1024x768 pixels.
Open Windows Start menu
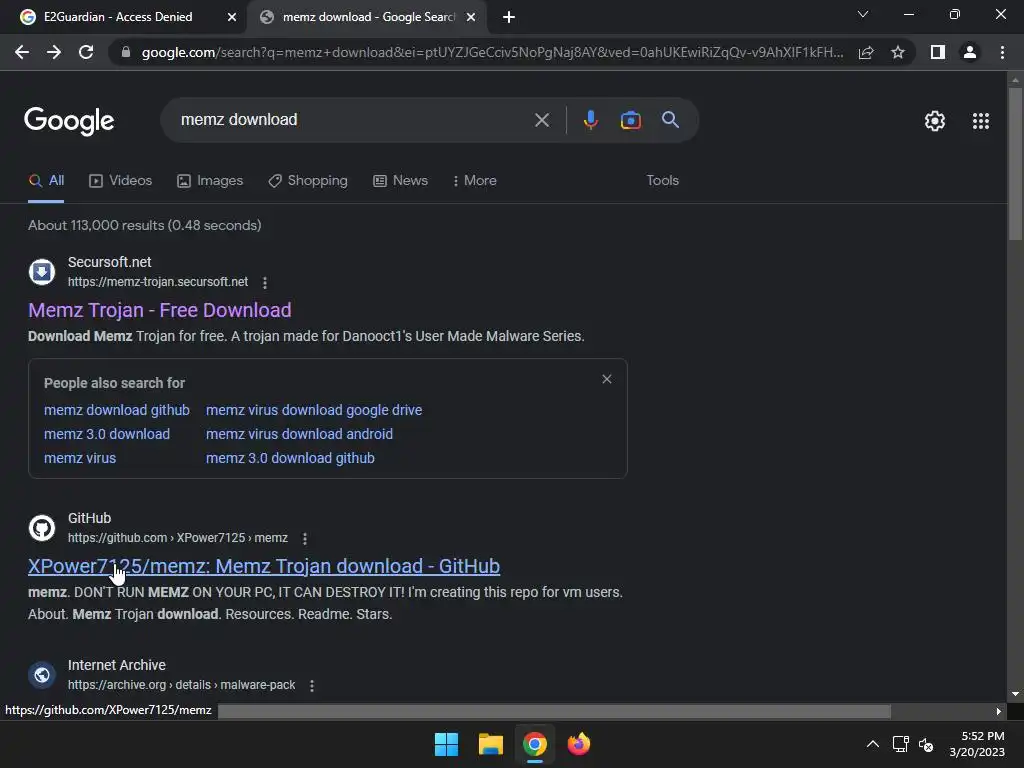pyautogui.click(x=447, y=744)
